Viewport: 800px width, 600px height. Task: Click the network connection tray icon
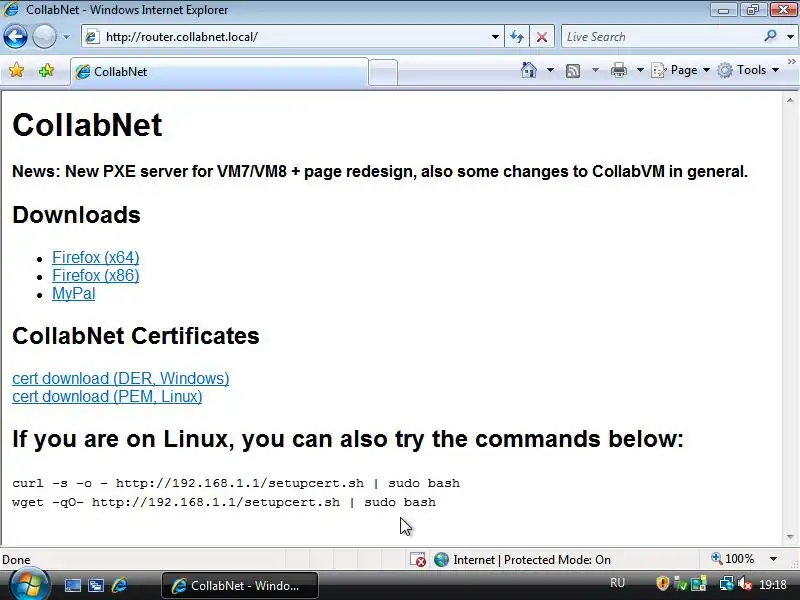726,583
